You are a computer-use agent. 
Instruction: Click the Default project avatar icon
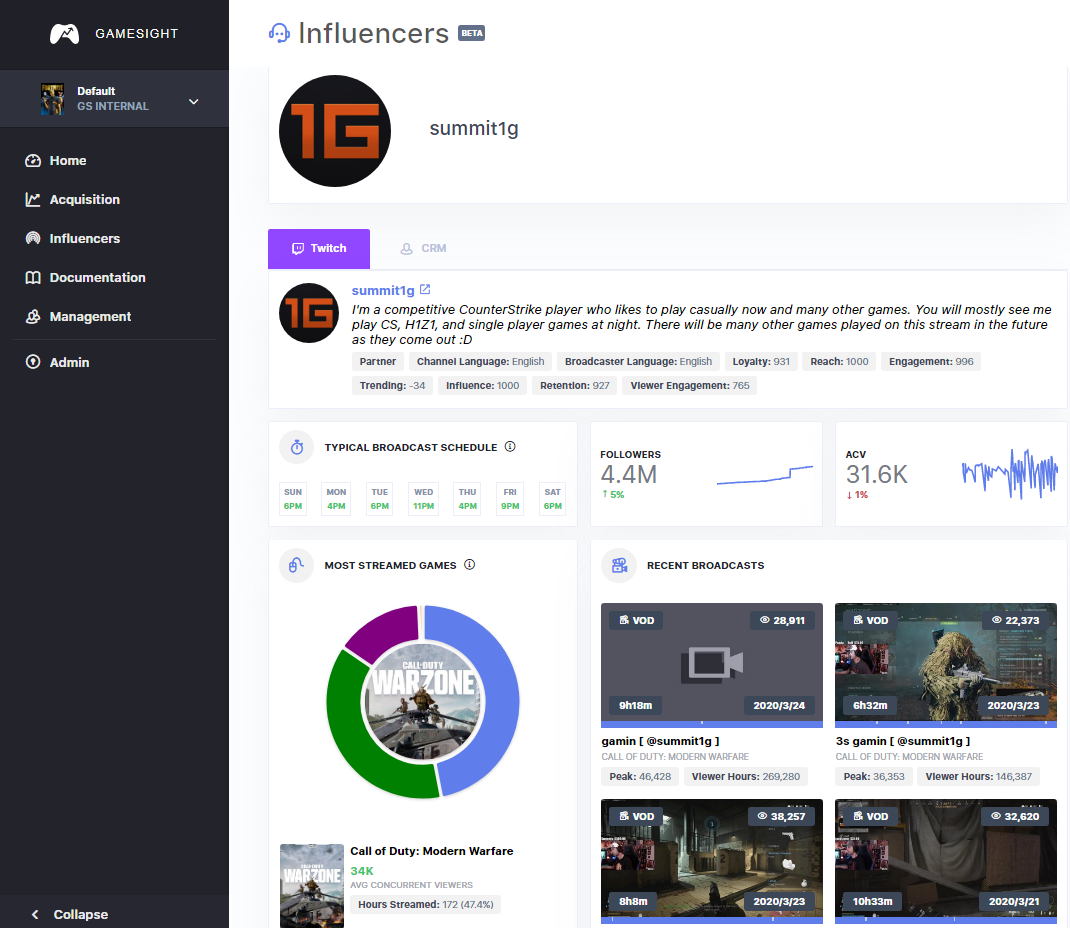coord(53,100)
